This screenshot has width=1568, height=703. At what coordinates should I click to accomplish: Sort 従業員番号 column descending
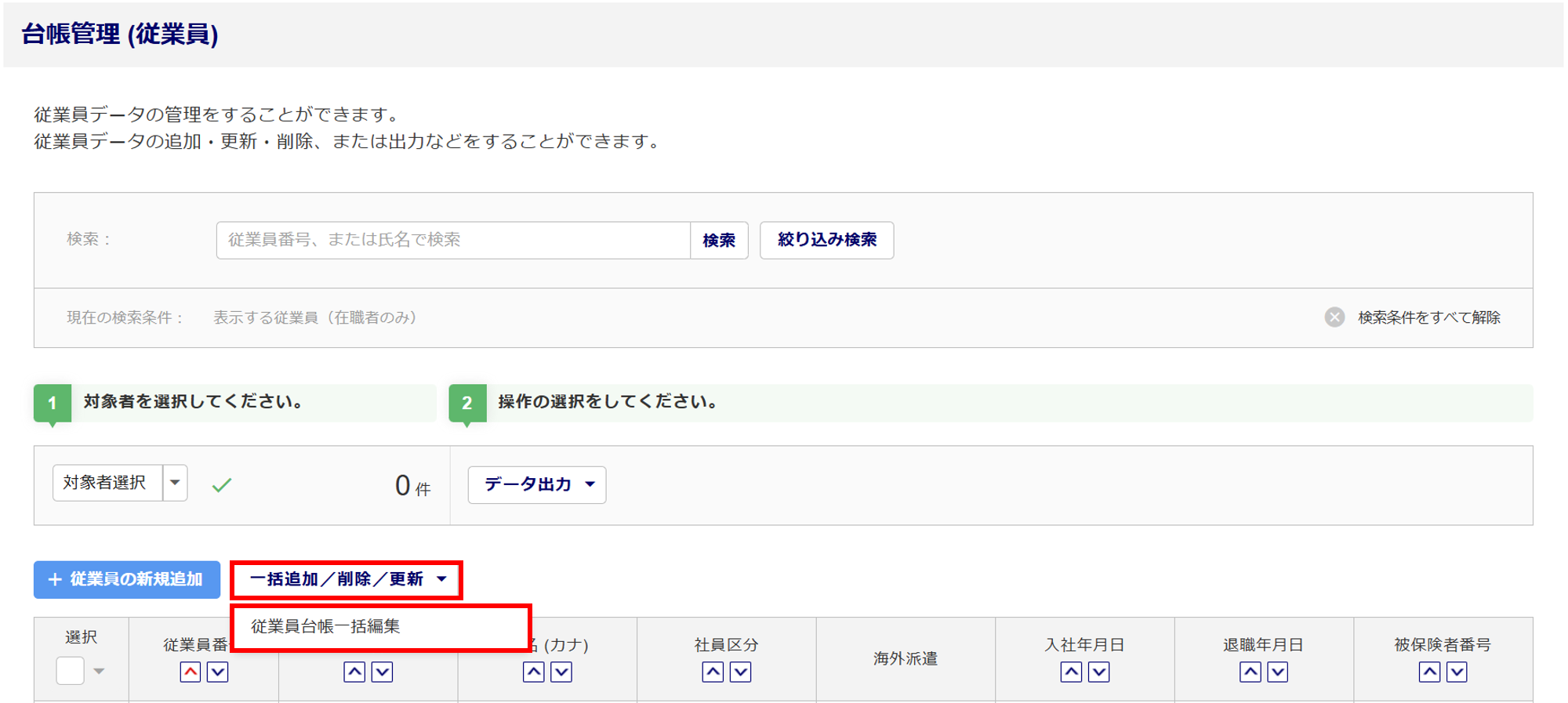[x=218, y=672]
